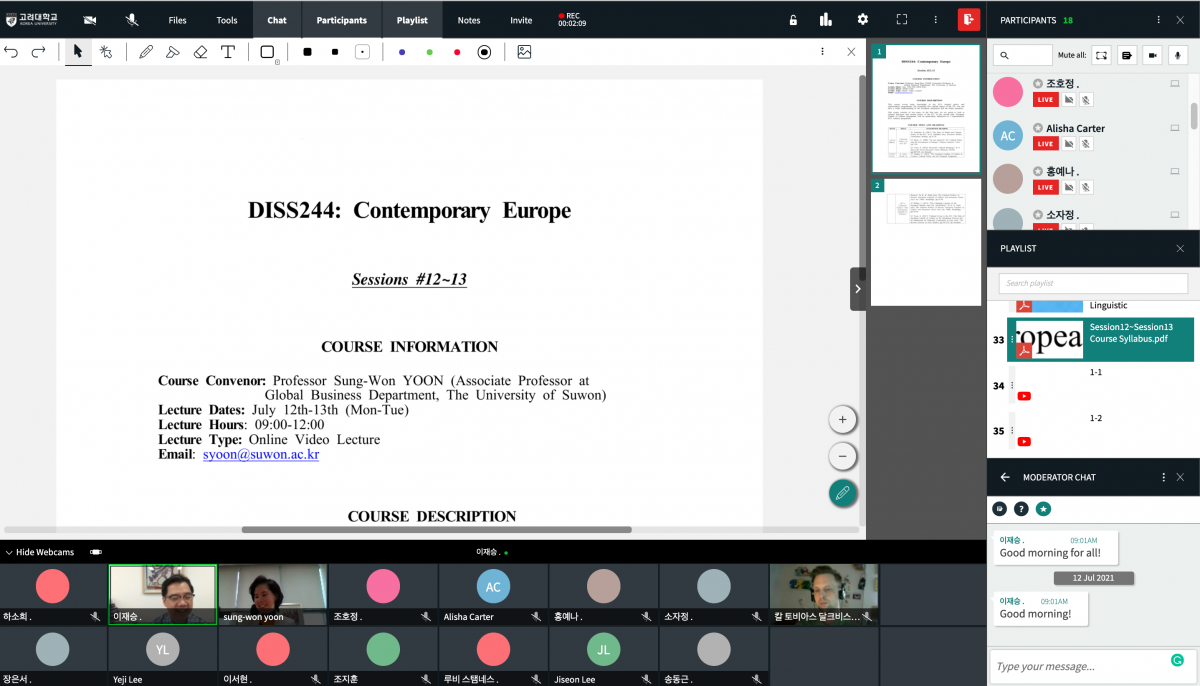Insert image using whiteboard picture icon
Image resolution: width=1200 pixels, height=686 pixels.
524,52
